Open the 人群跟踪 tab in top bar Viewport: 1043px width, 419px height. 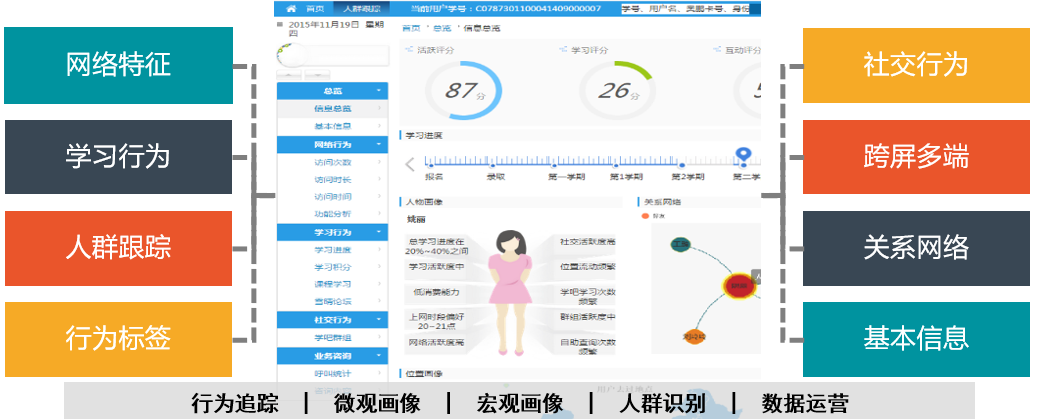361,8
